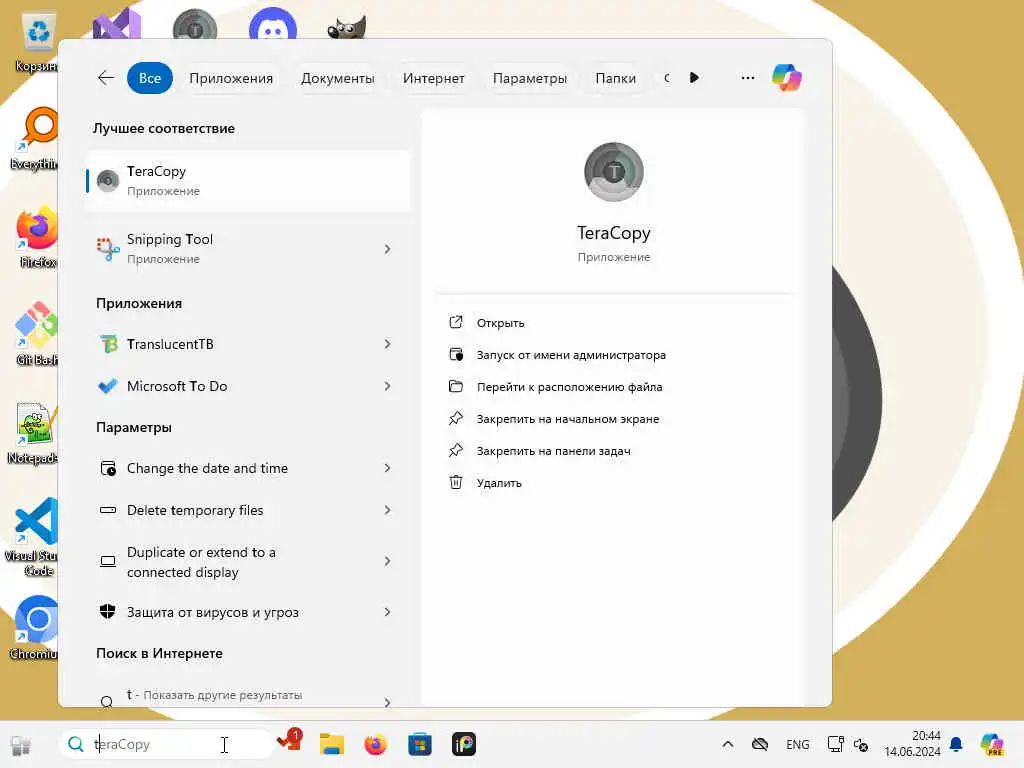
Task: Select the Git Bash desktop shortcut
Action: 37,334
